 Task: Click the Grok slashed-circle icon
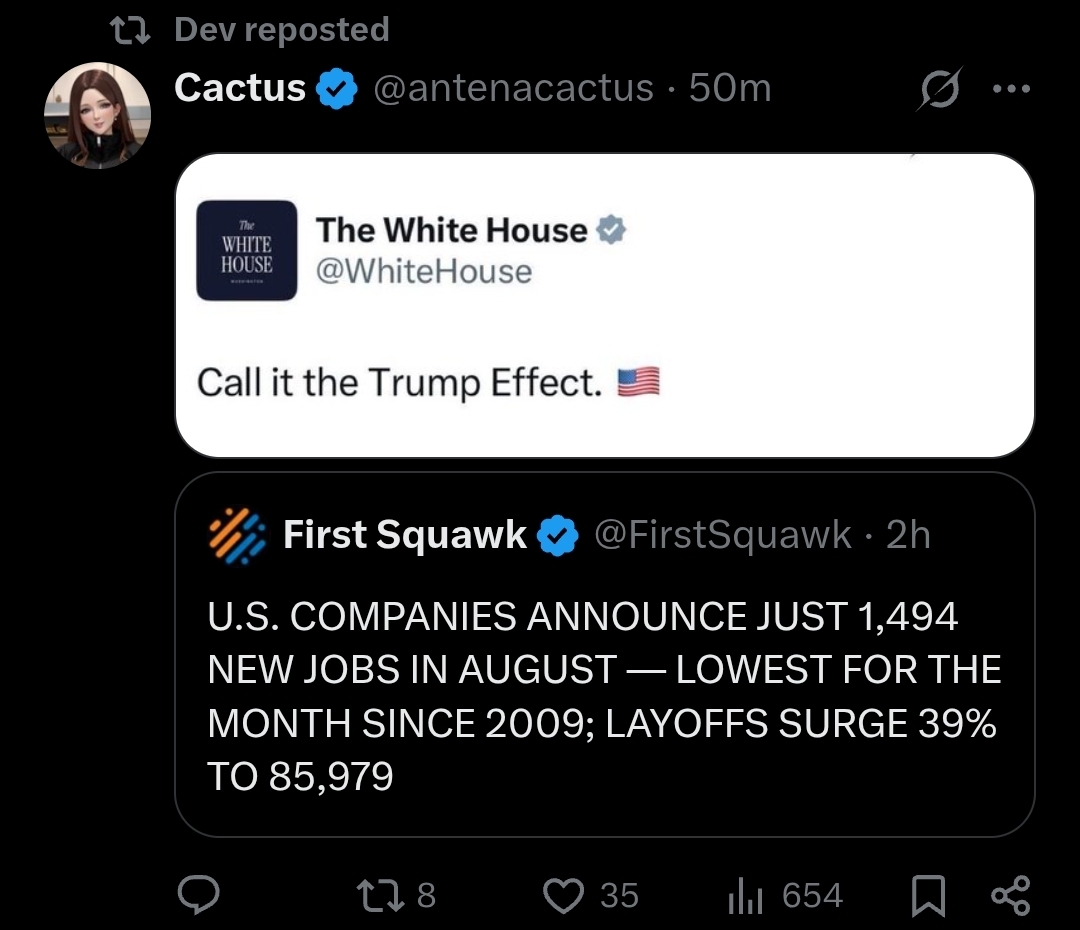941,88
